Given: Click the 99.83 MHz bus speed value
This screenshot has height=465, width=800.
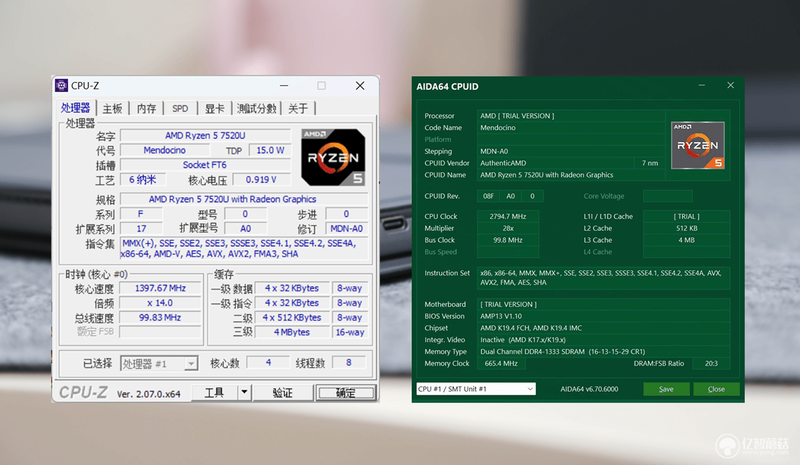Looking at the screenshot, I should point(161,317).
